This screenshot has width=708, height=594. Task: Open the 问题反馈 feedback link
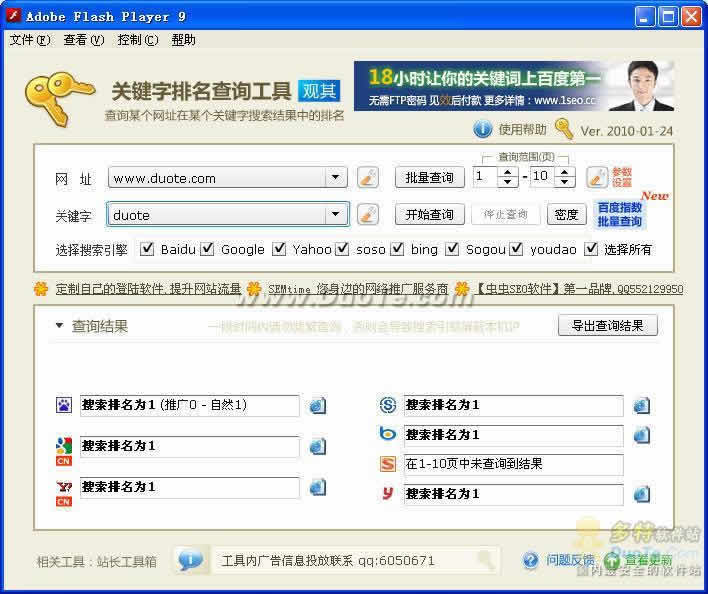tap(570, 560)
